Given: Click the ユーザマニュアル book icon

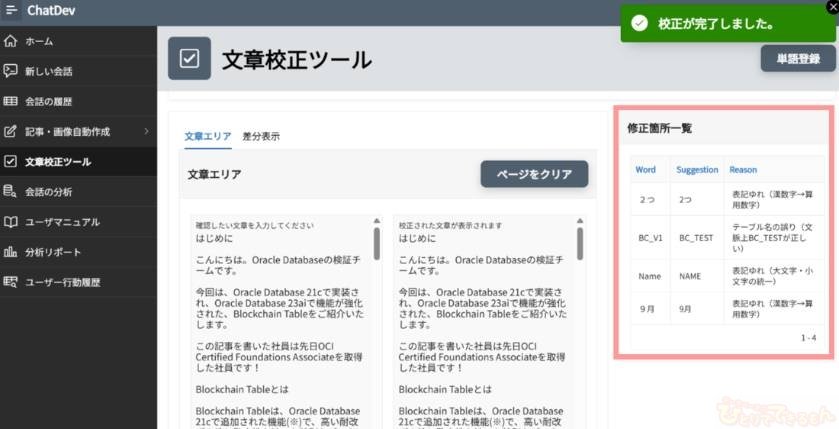Looking at the screenshot, I should pyautogui.click(x=11, y=221).
